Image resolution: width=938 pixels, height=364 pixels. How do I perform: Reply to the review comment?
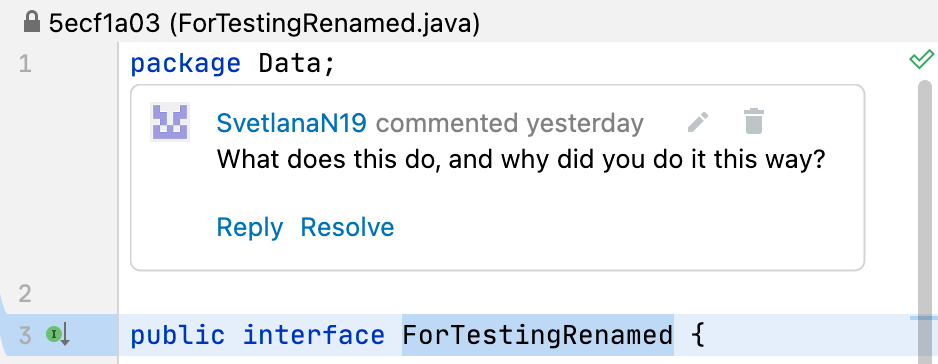pos(249,228)
